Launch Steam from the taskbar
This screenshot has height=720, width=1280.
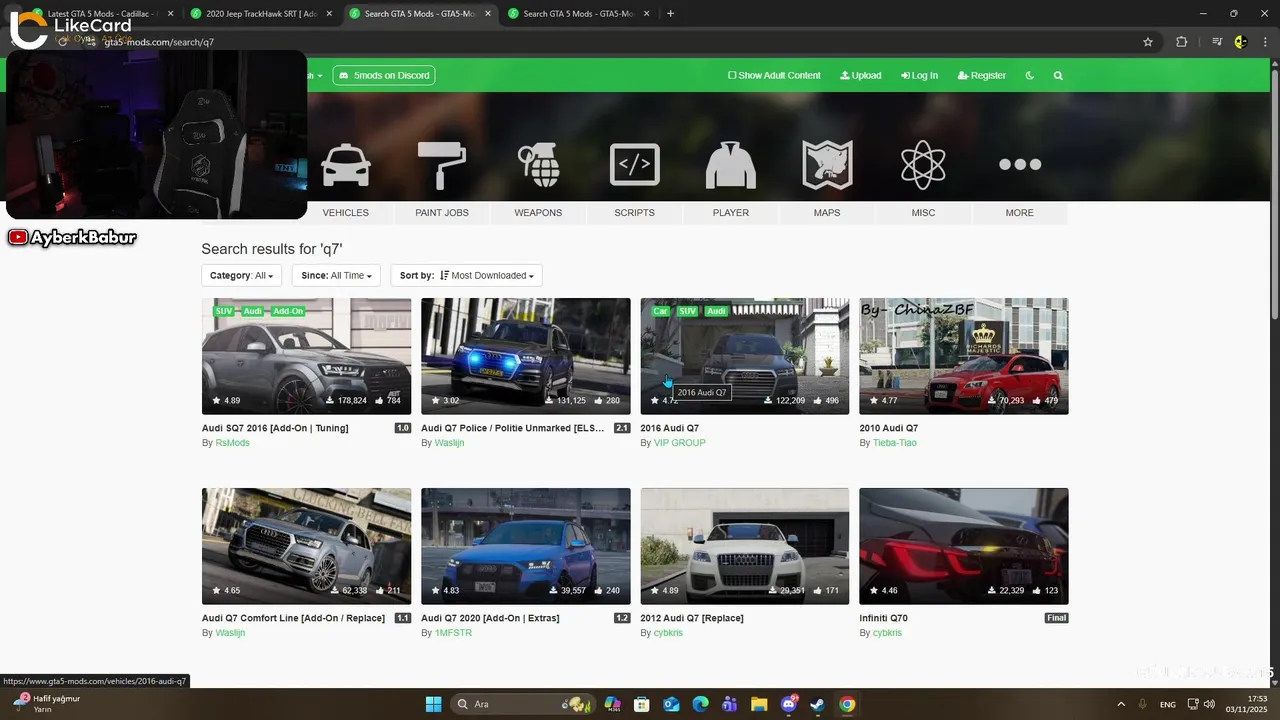[817, 704]
